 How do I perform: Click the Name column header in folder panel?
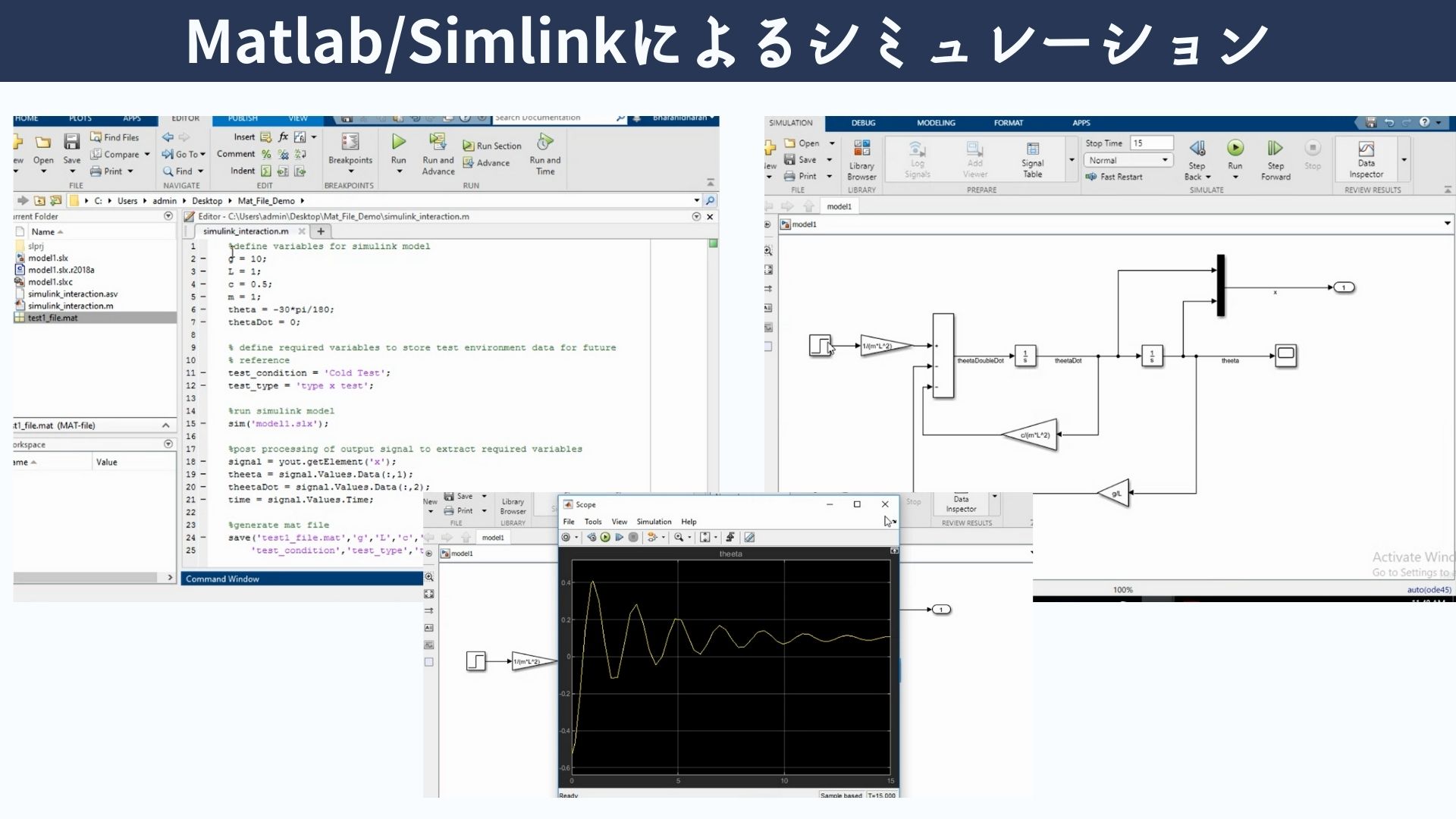(43, 231)
